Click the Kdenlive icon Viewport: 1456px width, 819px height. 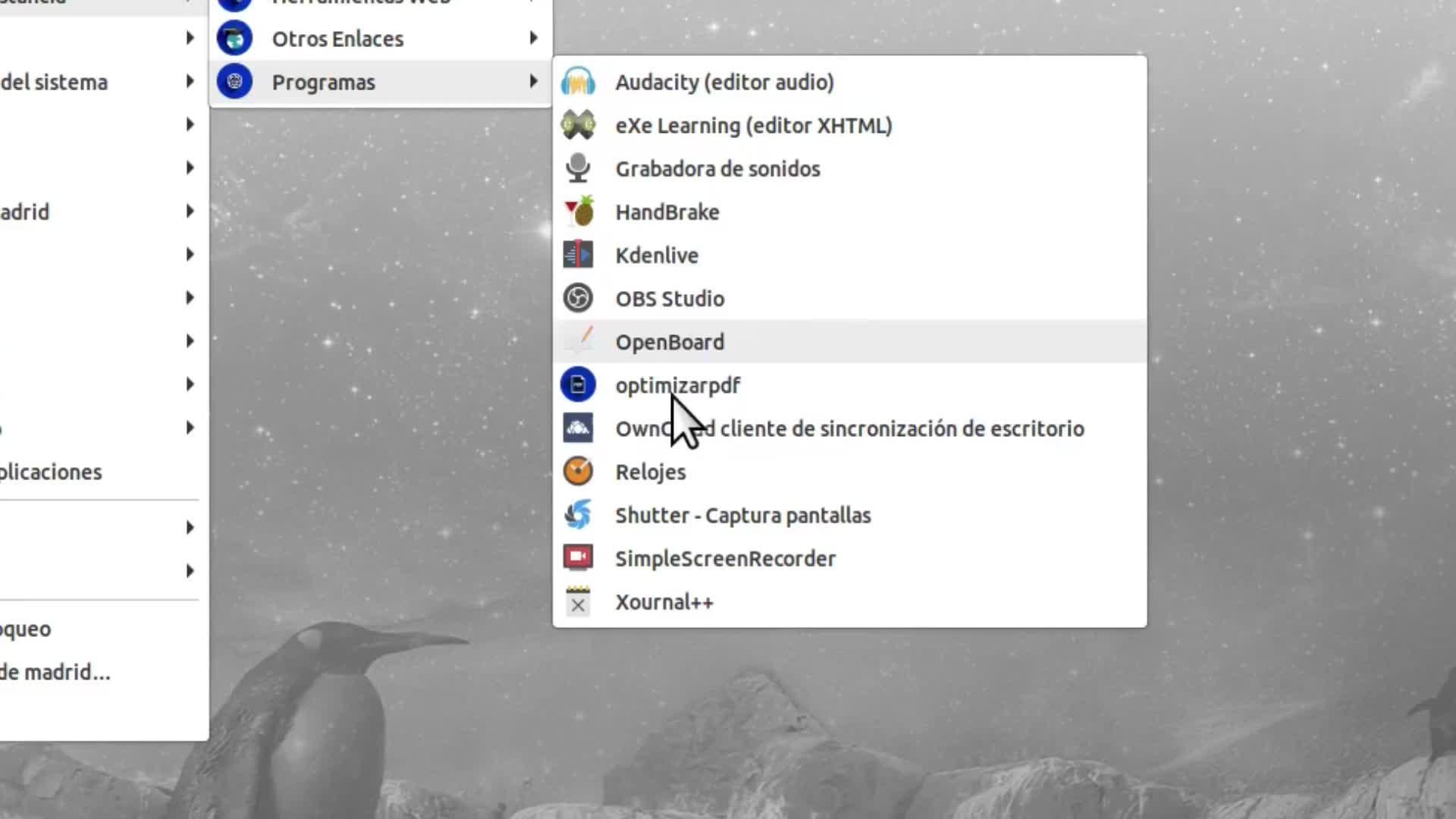pos(578,255)
